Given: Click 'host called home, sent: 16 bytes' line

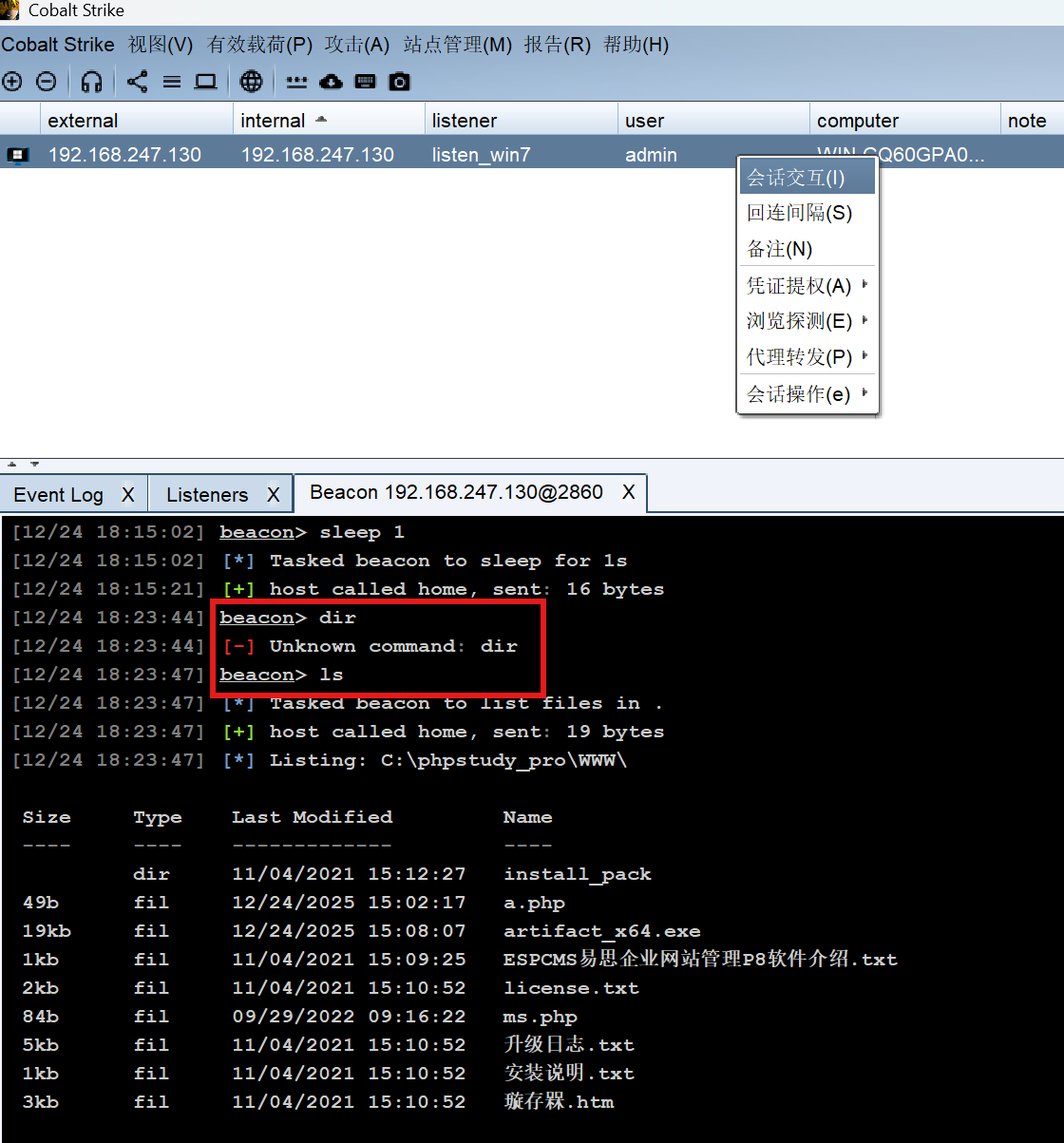Looking at the screenshot, I should [x=466, y=589].
